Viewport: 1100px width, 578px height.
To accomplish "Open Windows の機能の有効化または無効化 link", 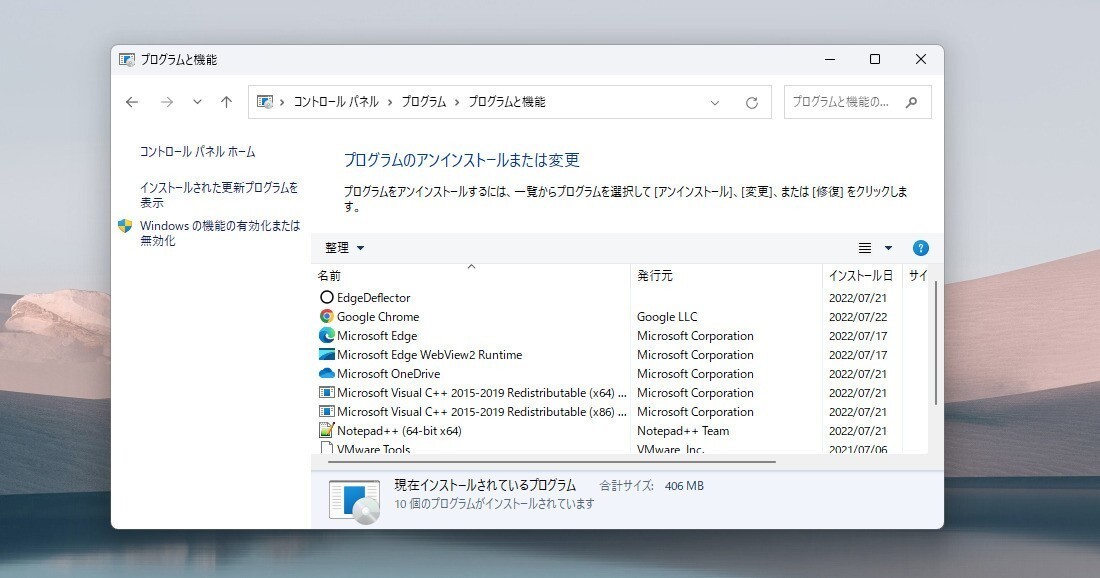I will click(x=220, y=233).
